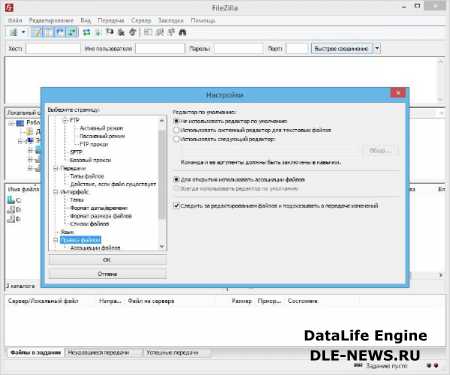Open the Вид menu
450x375 pixels.
[86, 20]
